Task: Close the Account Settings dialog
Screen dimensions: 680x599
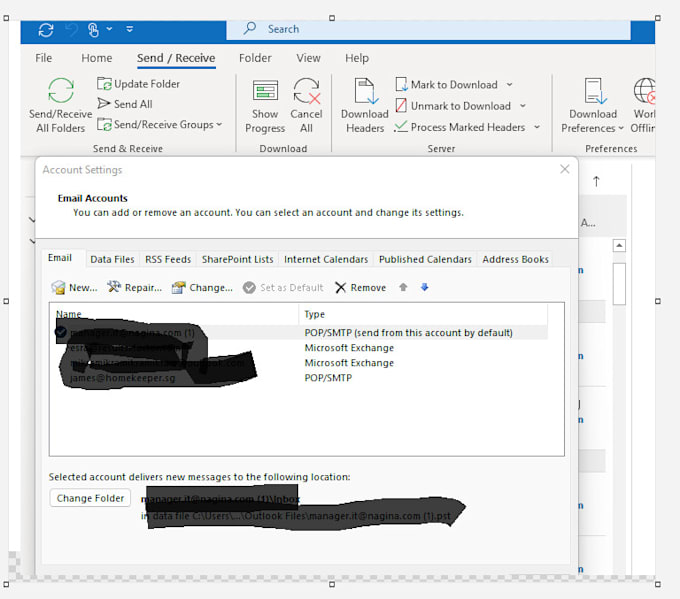Action: click(x=565, y=169)
